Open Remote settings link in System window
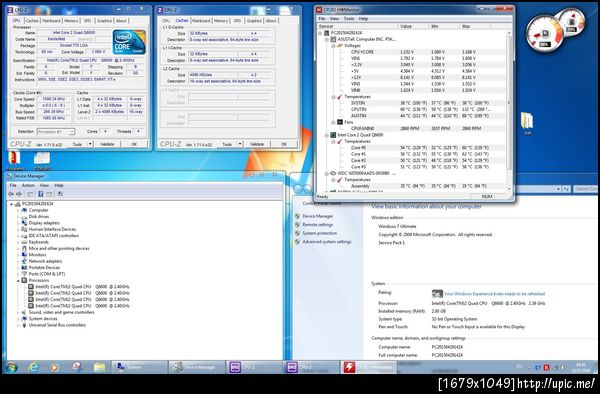 point(318,225)
